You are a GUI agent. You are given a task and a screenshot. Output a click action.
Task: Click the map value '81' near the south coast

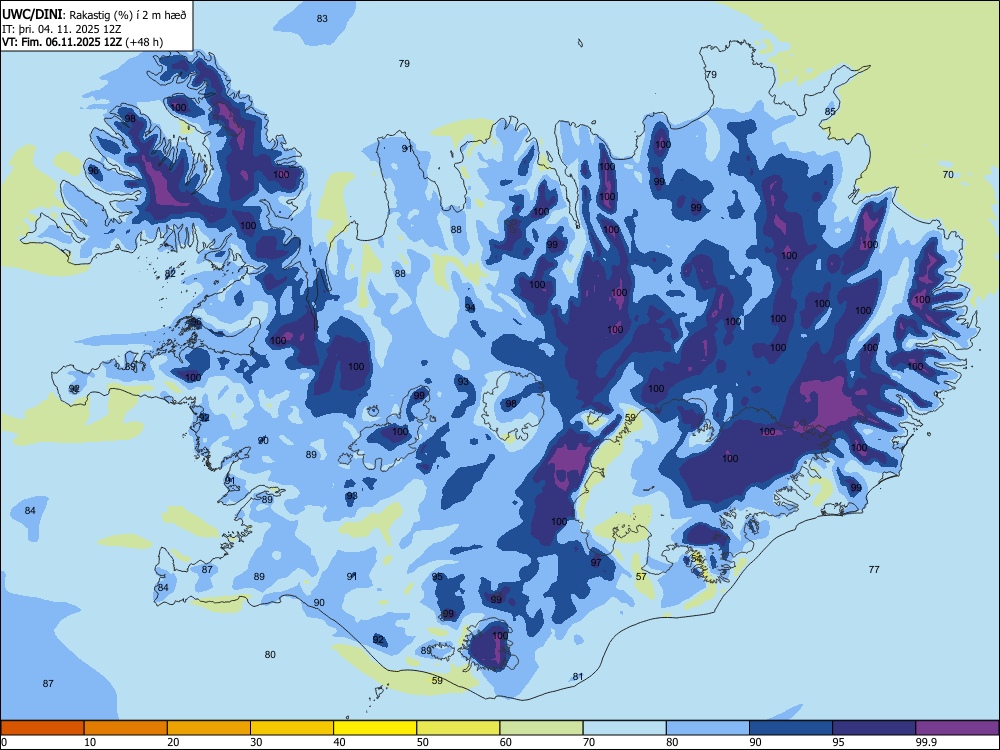(578, 677)
